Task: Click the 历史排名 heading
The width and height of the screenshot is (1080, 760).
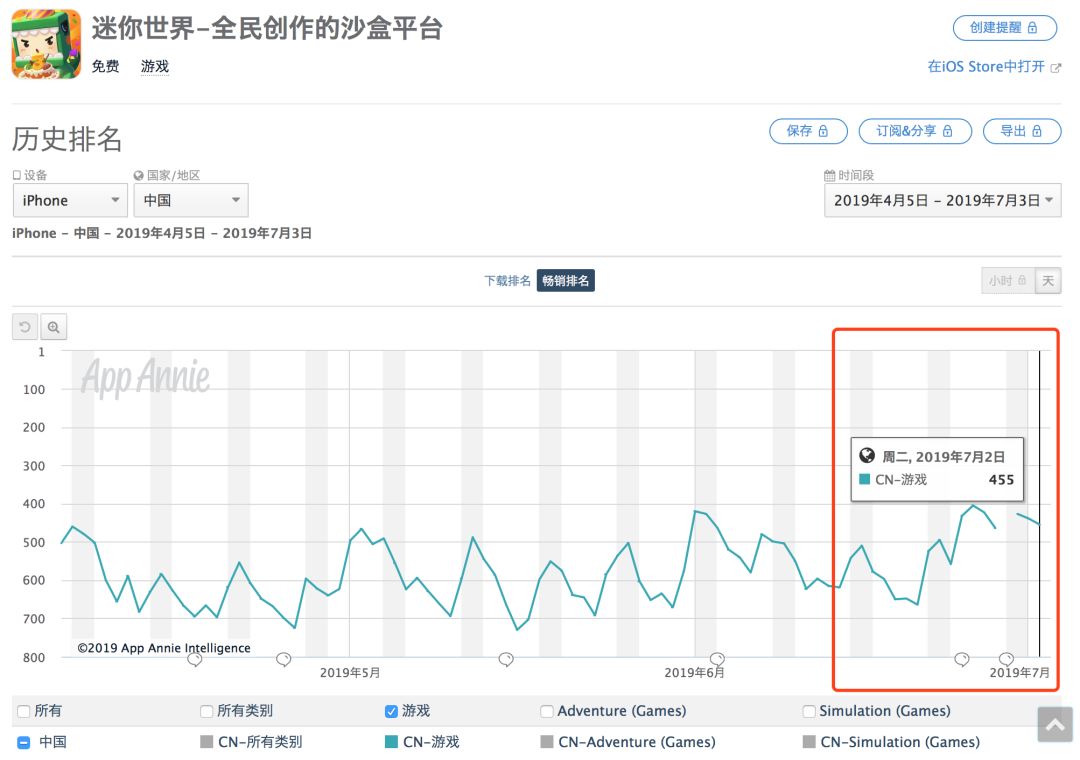Action: [x=67, y=138]
